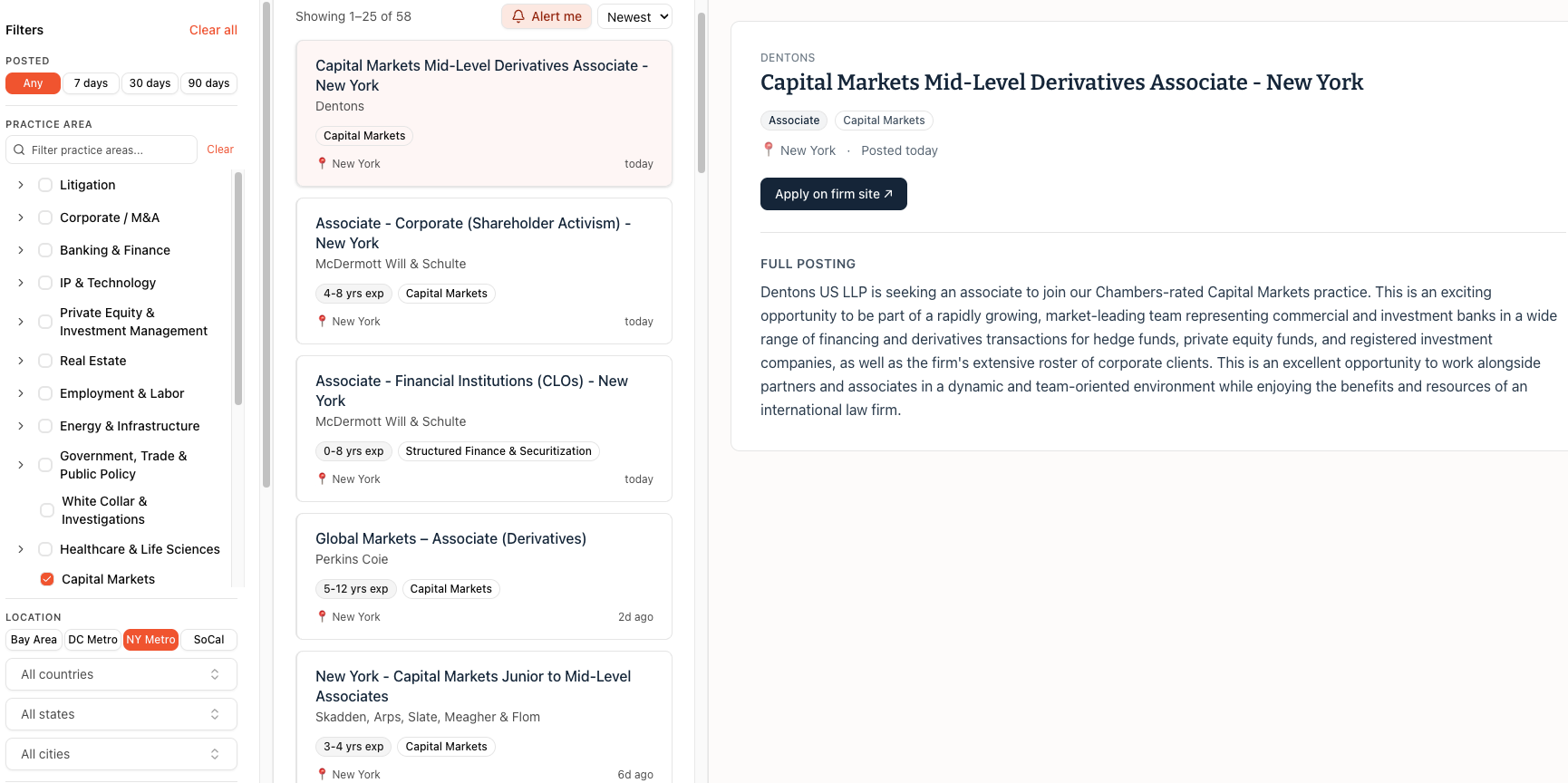
Task: Click the Dentons firm label in detail
Action: click(x=788, y=58)
